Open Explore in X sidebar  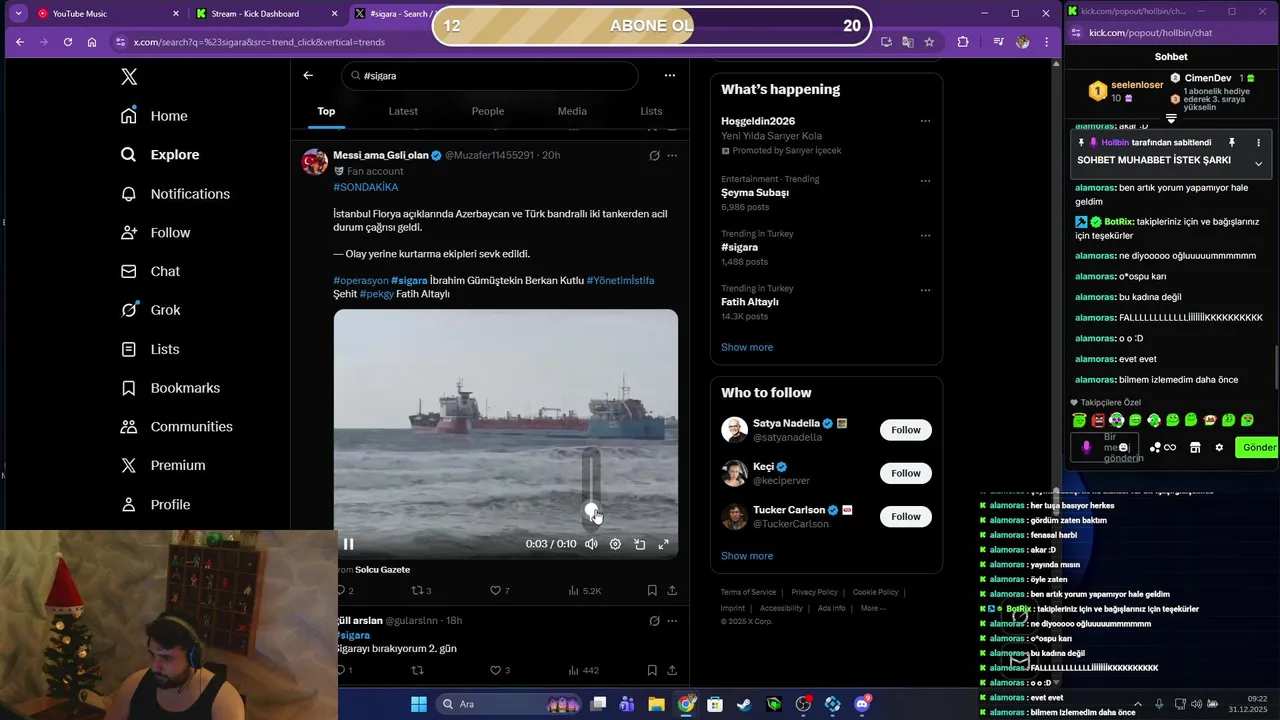coord(160,155)
